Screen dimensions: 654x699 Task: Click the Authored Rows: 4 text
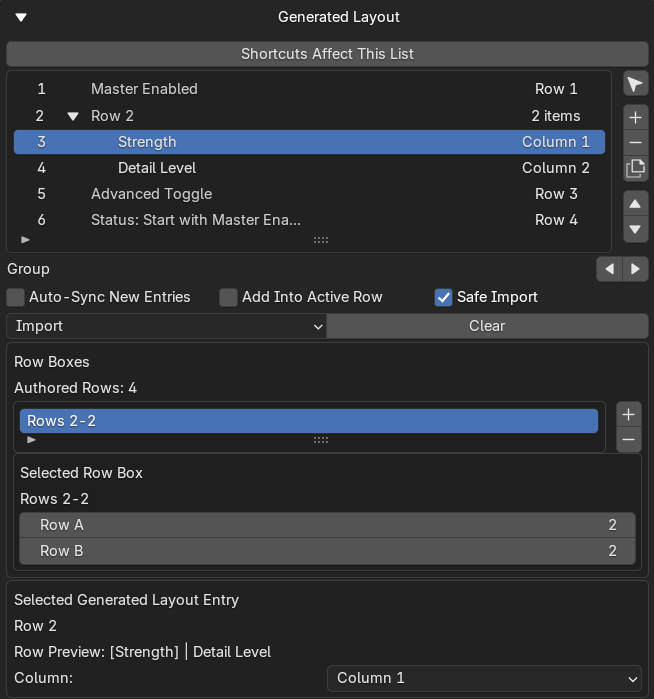75,388
